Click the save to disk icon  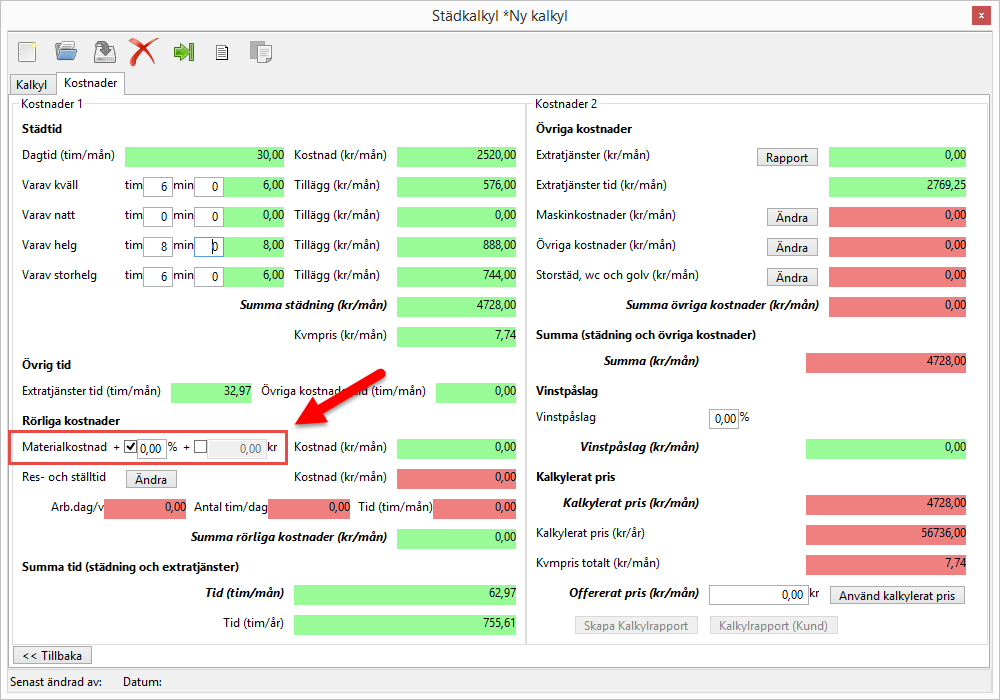pyautogui.click(x=104, y=52)
